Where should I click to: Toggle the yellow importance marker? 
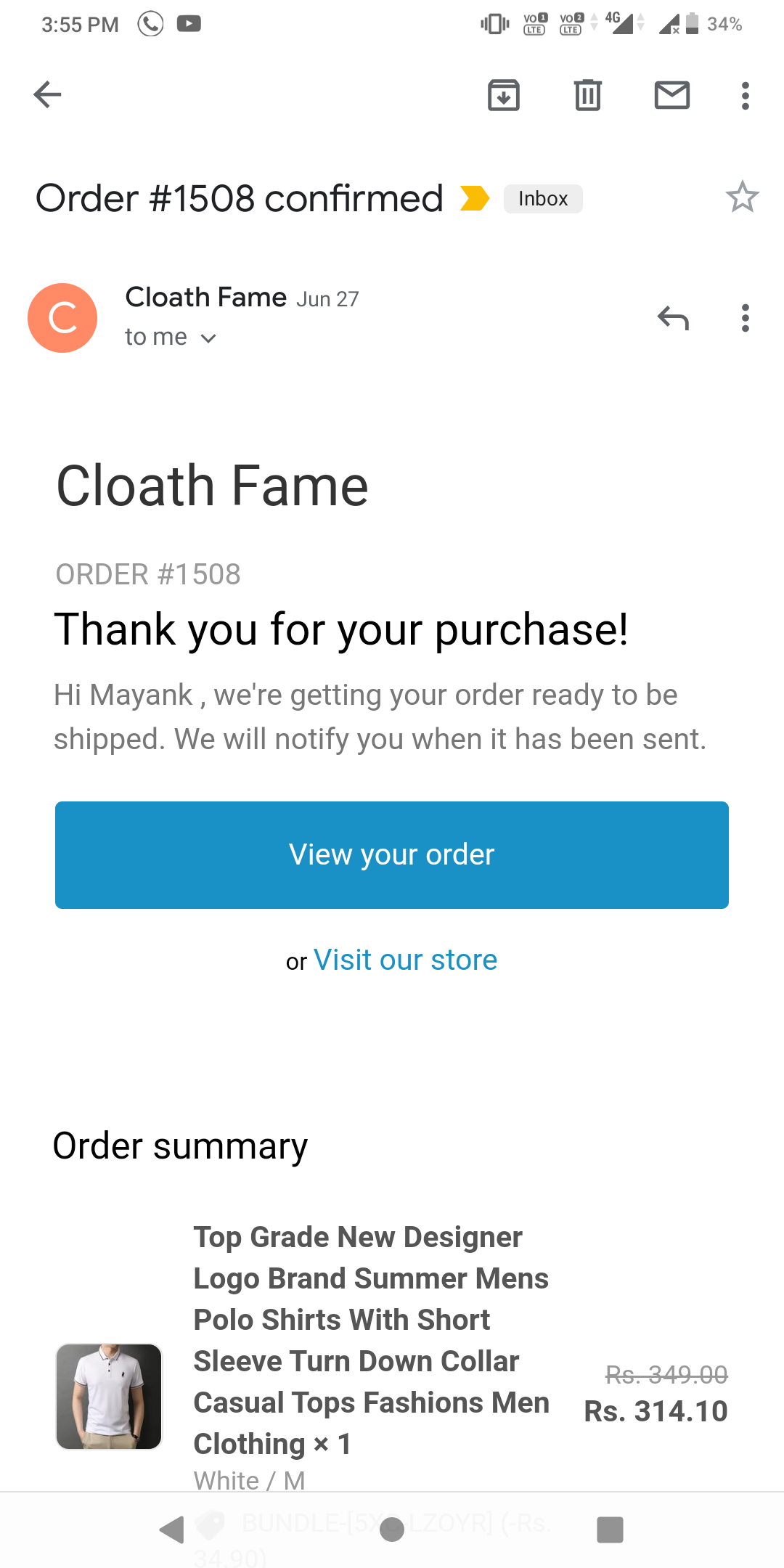pos(475,198)
